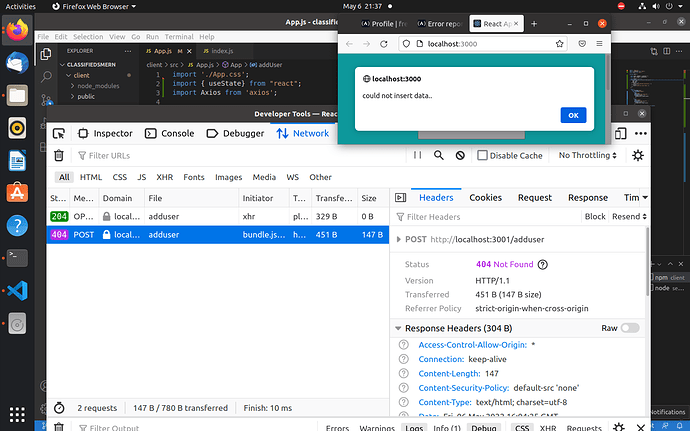Open help for Content-Length header
690x431 pixels.
coord(403,373)
